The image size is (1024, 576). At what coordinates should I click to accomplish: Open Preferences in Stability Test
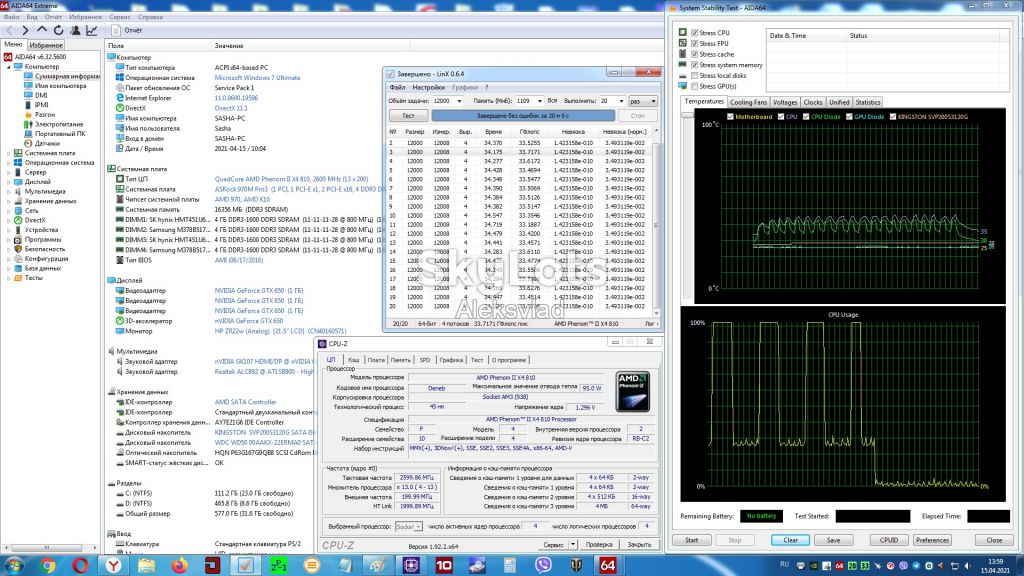click(x=932, y=540)
